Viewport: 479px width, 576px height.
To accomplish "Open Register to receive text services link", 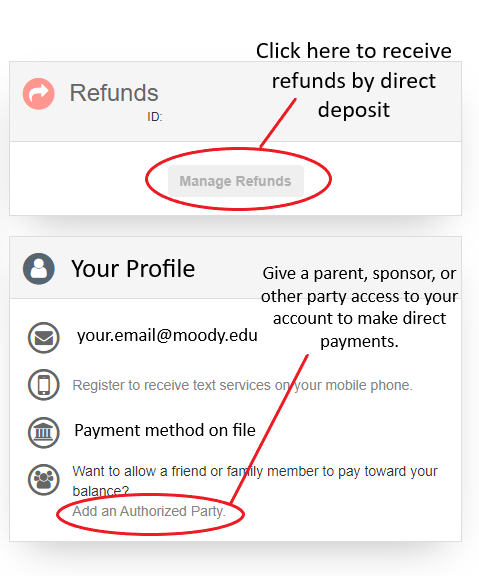I will pos(242,385).
